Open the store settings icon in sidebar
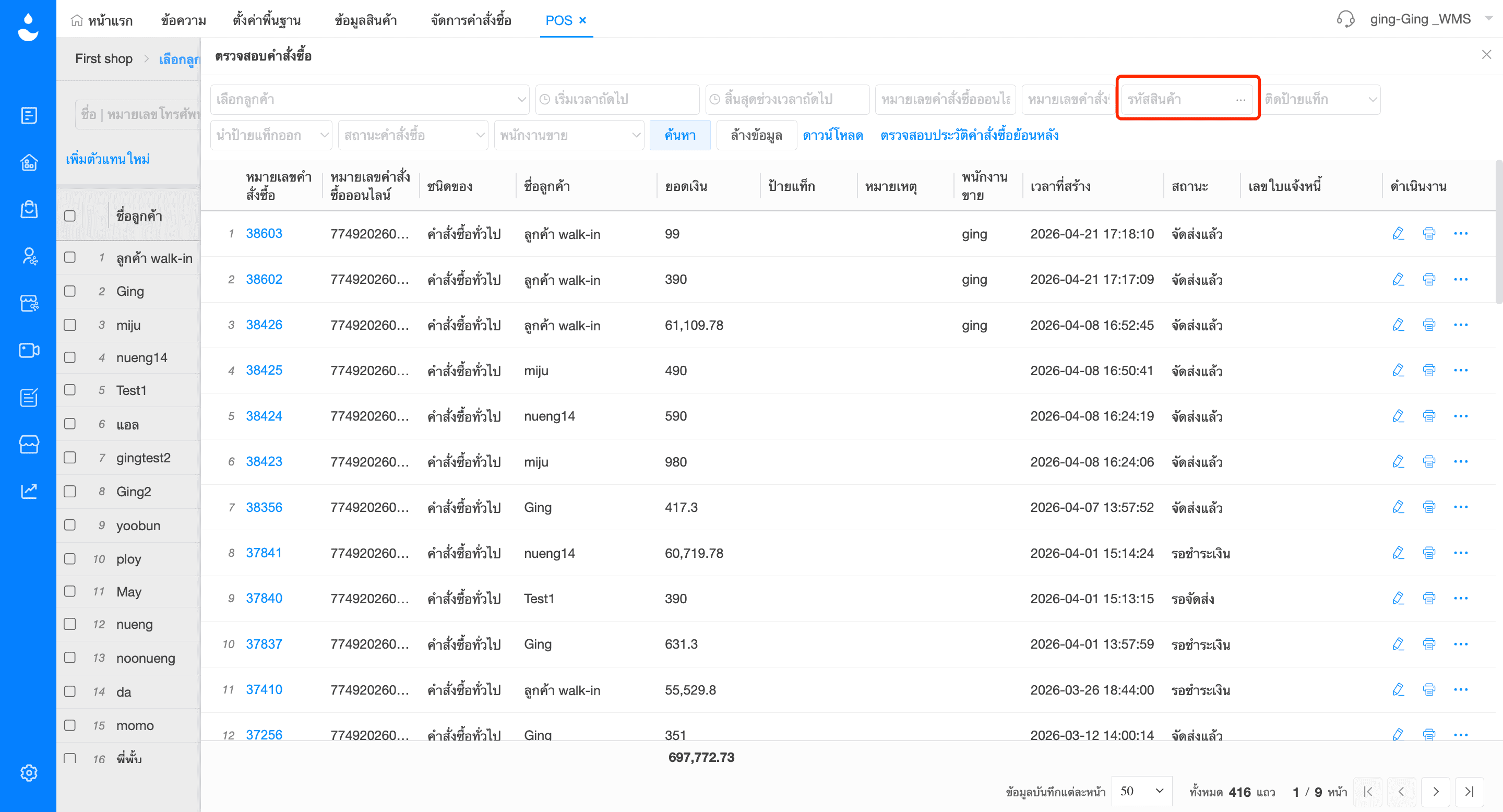1503x812 pixels. pyautogui.click(x=29, y=303)
